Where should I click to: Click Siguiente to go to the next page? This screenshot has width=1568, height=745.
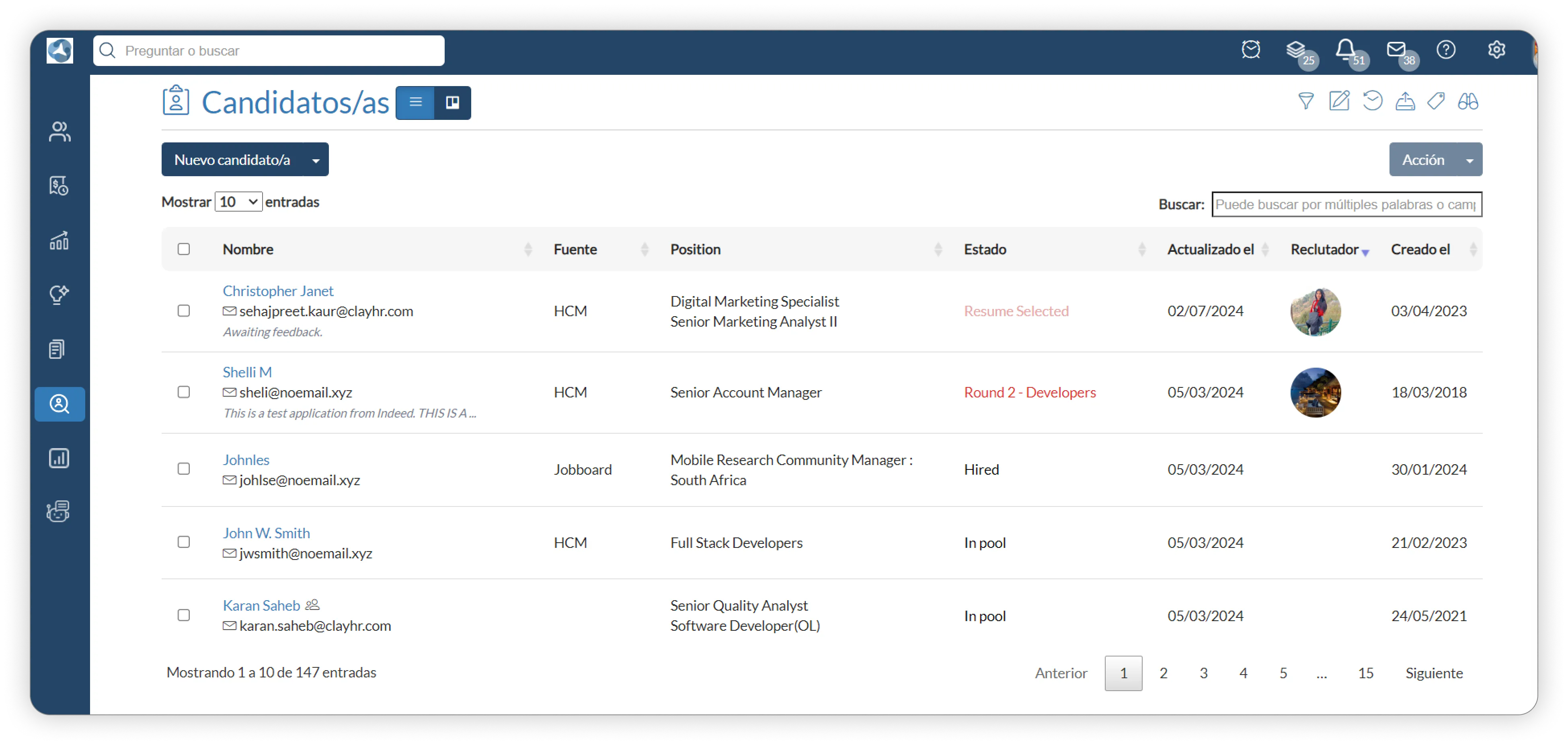click(1433, 673)
